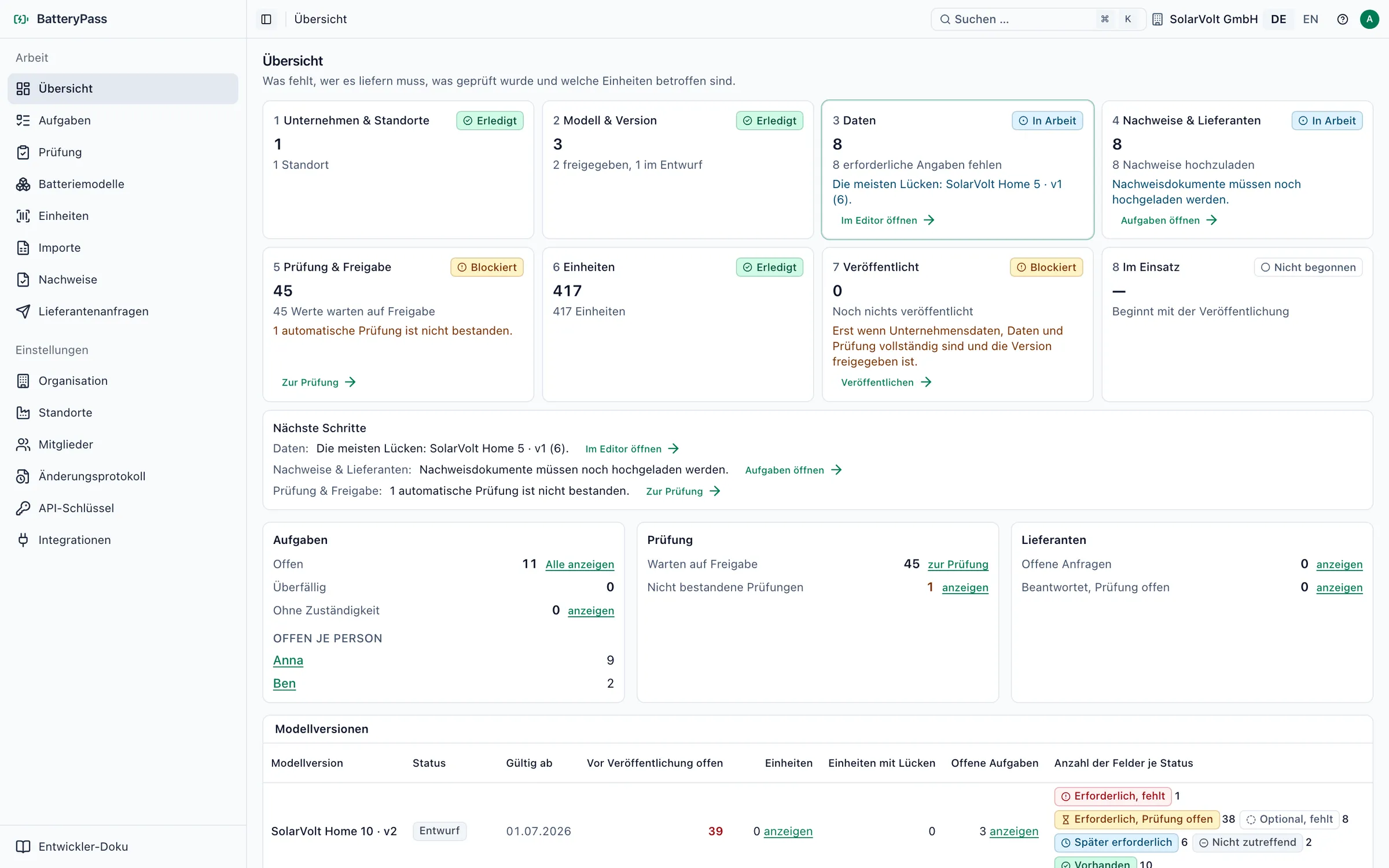Screen dimensions: 1389x868
Task: Click Alle anzeigen next to Offen
Action: 579,564
